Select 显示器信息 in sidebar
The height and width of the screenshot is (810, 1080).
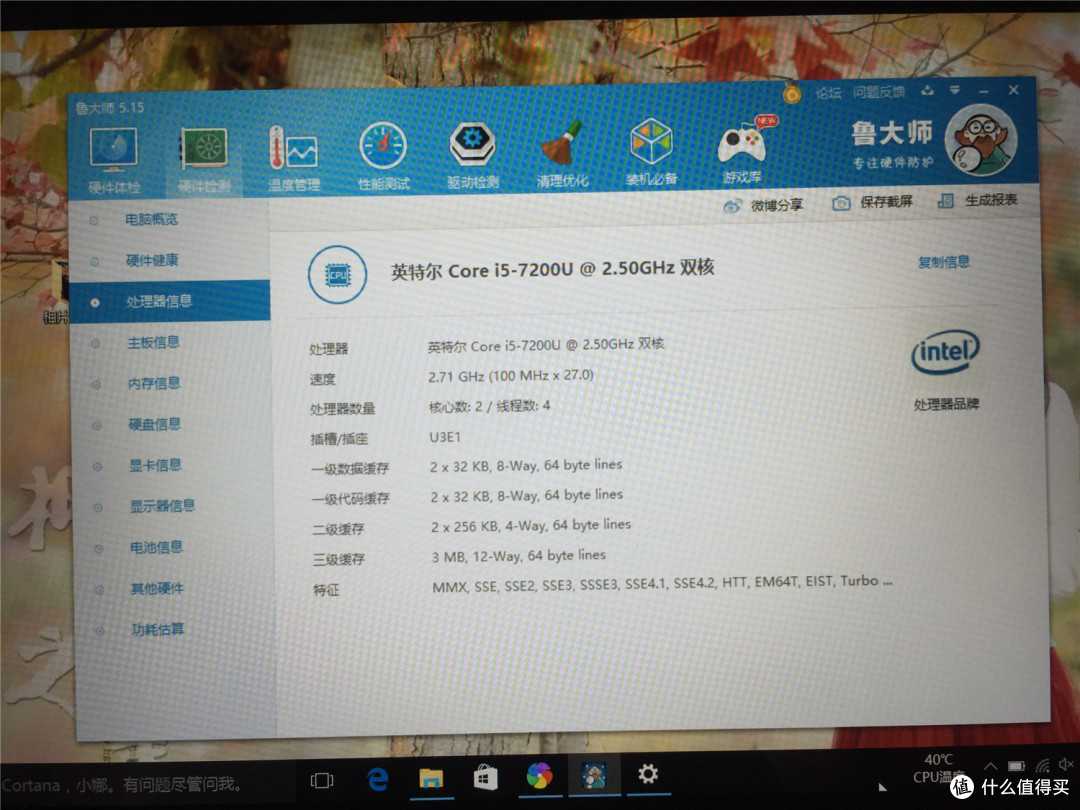pos(163,506)
